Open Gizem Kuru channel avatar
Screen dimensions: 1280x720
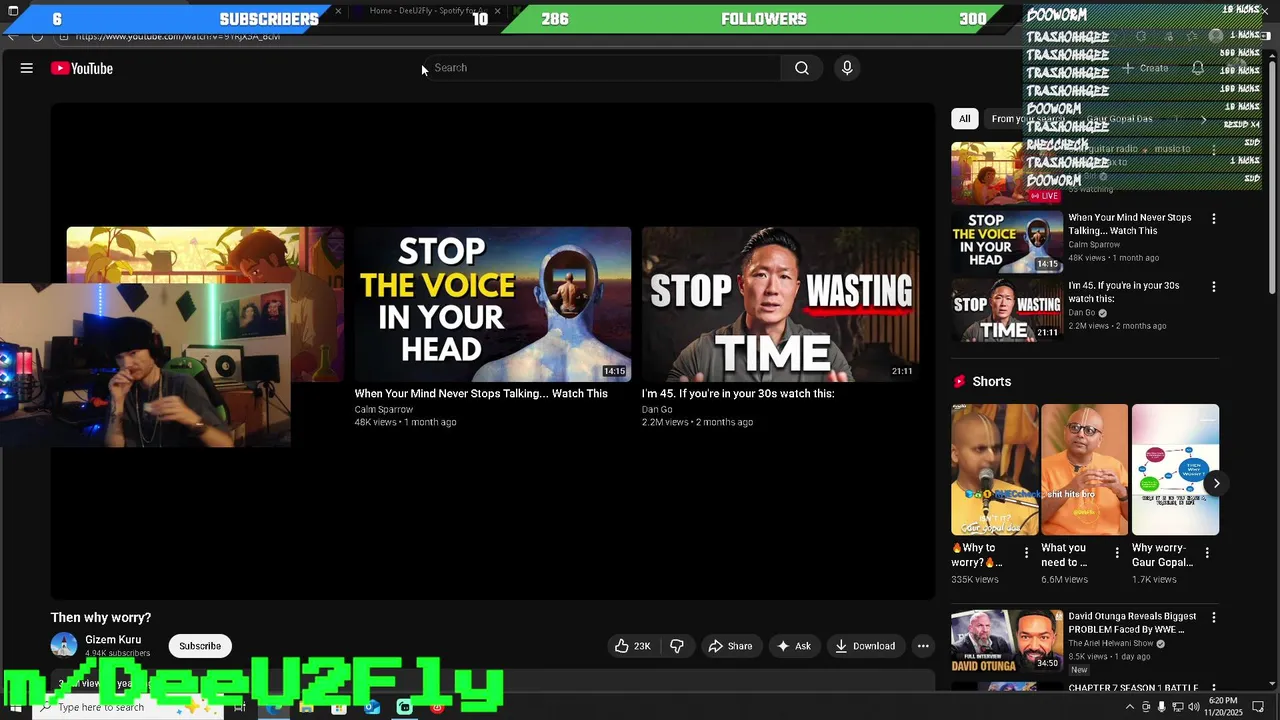click(64, 646)
